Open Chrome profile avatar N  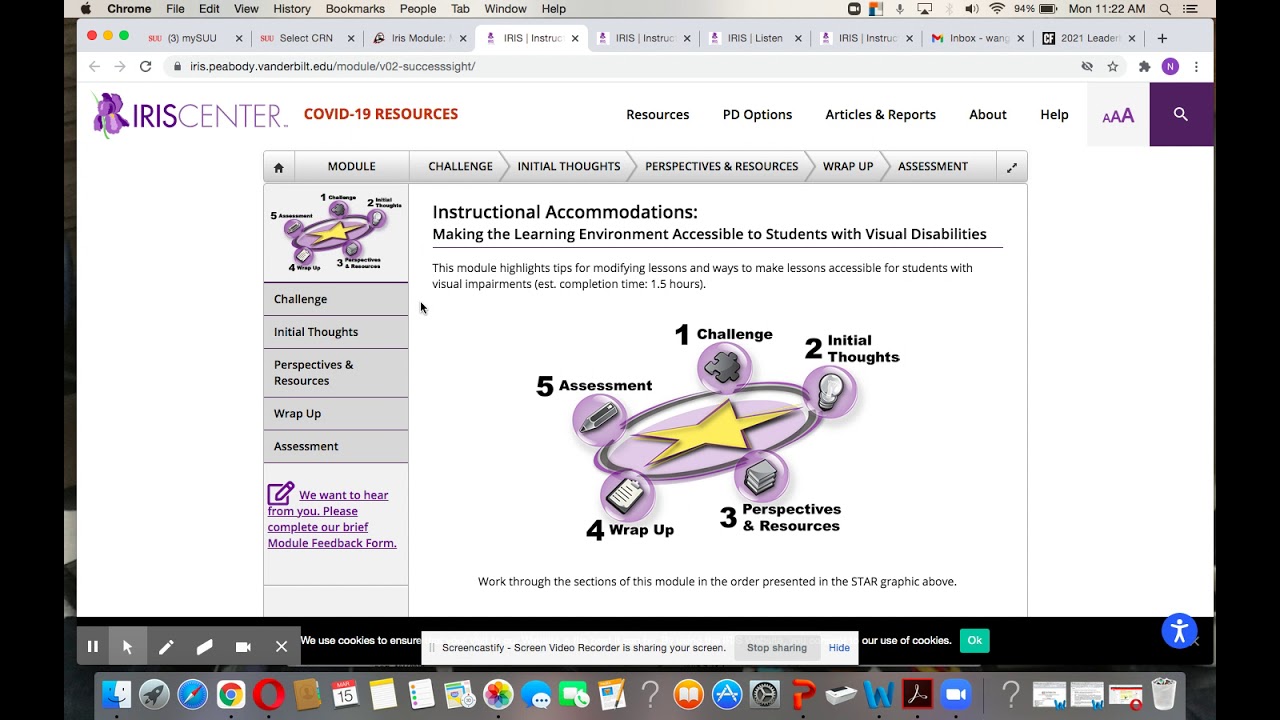[1170, 66]
